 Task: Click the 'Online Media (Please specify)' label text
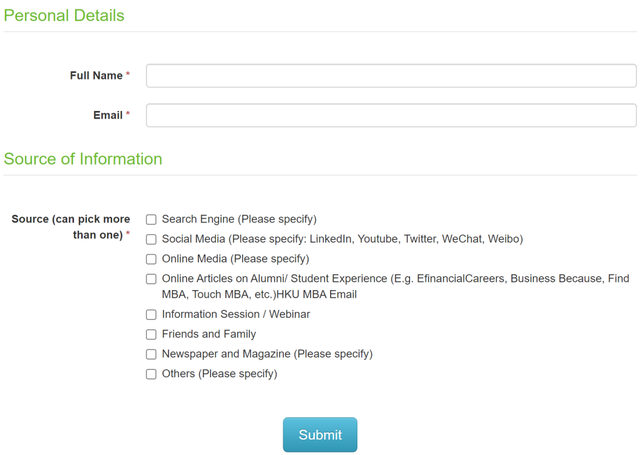(x=236, y=259)
